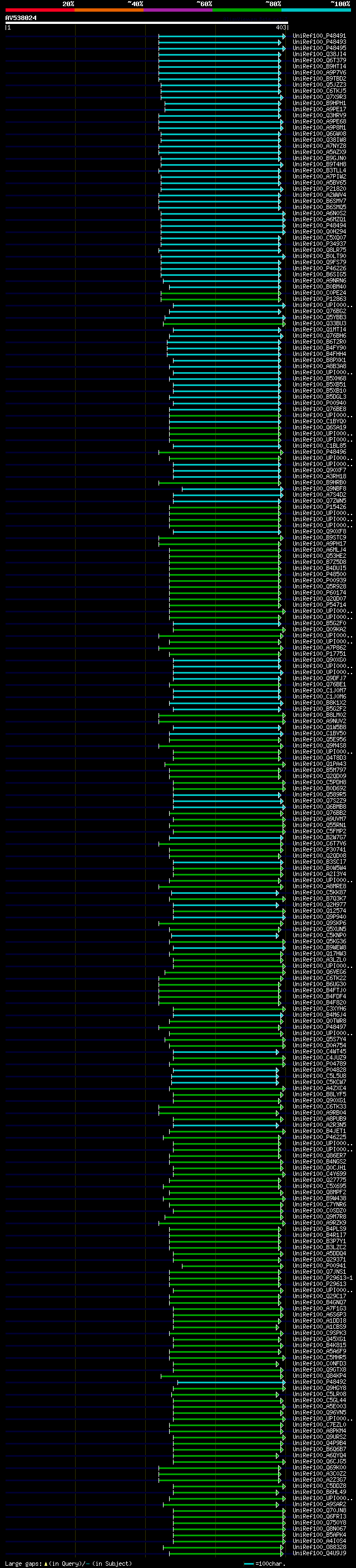356x1568 pixels.
Task: Open hit UniRef100_P48491
Action: (x=319, y=36)
